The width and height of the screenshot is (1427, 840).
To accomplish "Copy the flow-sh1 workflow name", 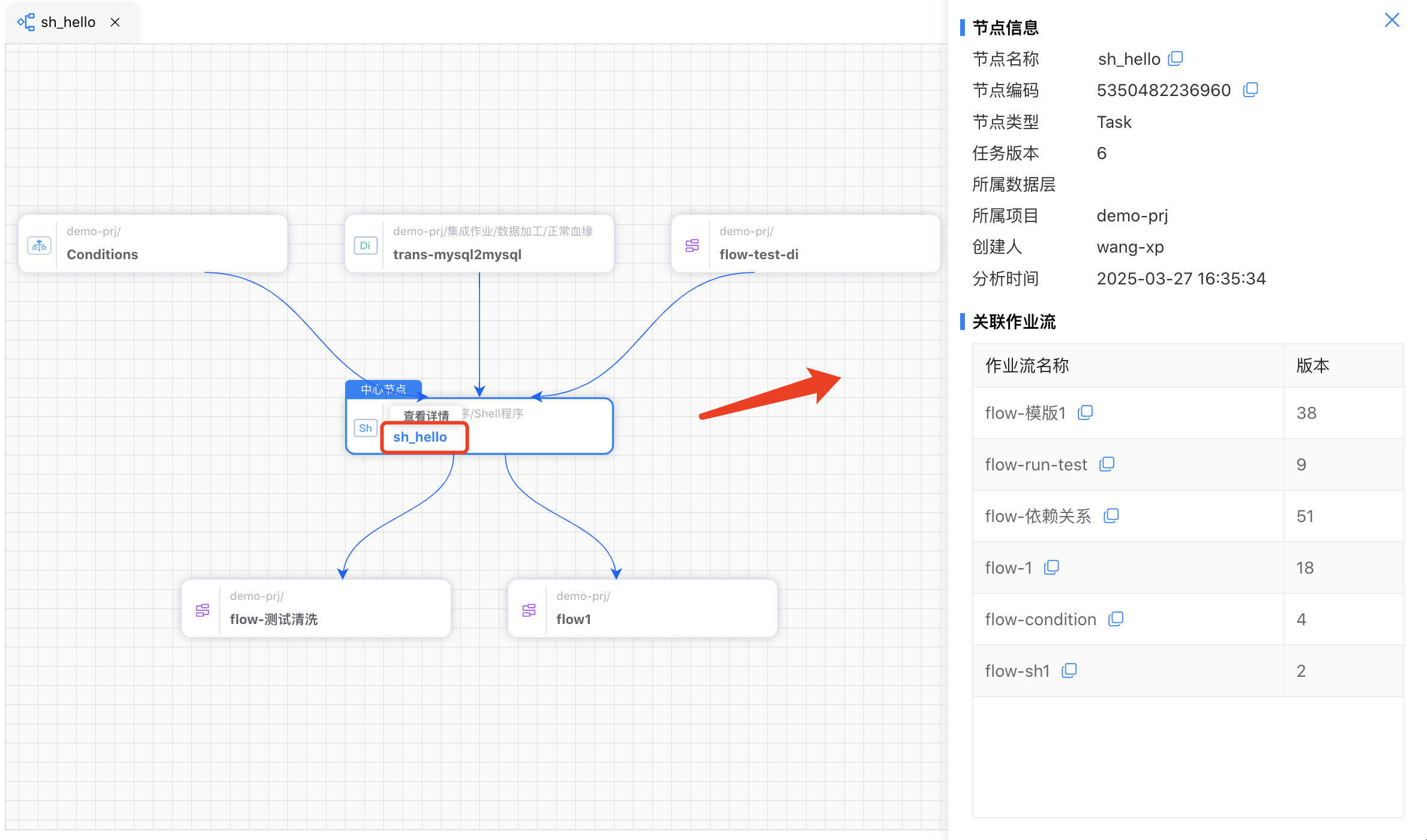I will [1069, 670].
